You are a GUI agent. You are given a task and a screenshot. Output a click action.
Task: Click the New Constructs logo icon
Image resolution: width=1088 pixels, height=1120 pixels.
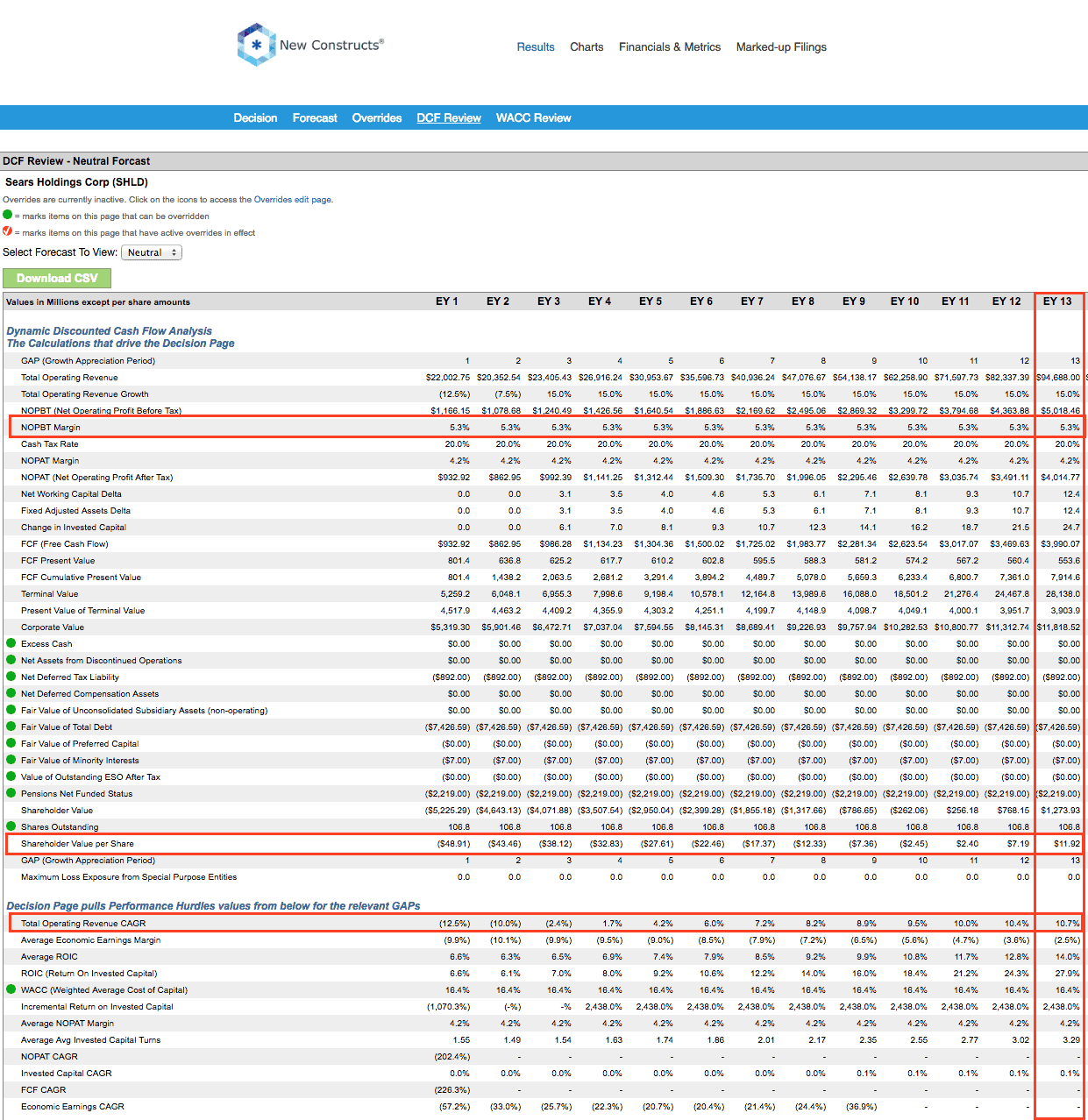tap(256, 45)
